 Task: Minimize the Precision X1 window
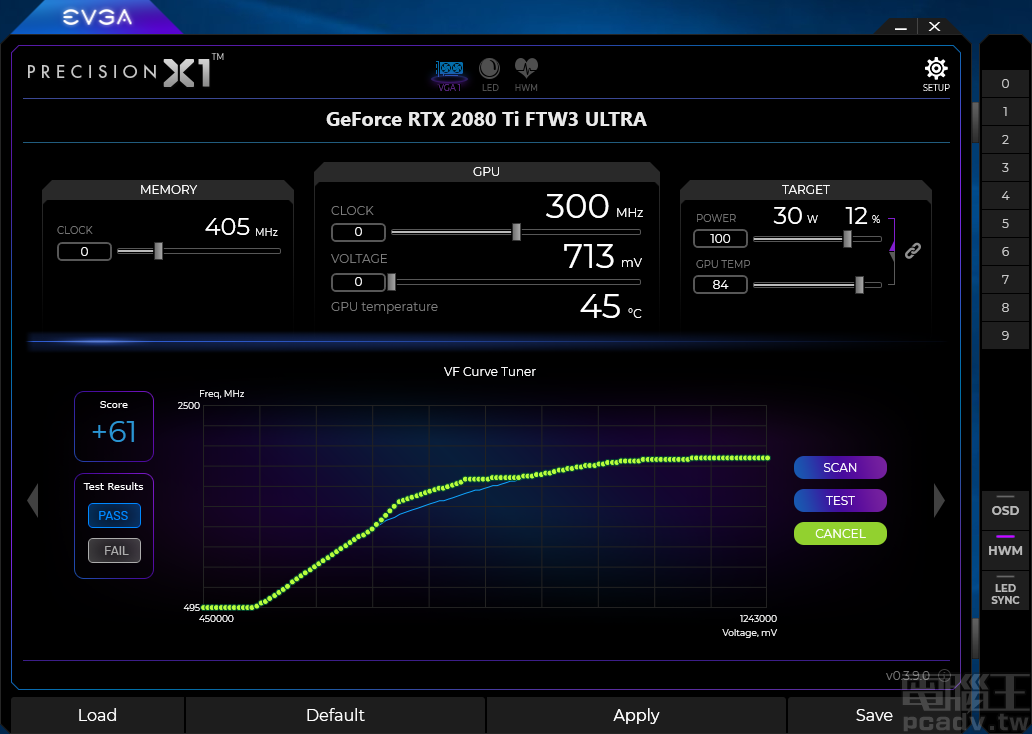click(901, 27)
